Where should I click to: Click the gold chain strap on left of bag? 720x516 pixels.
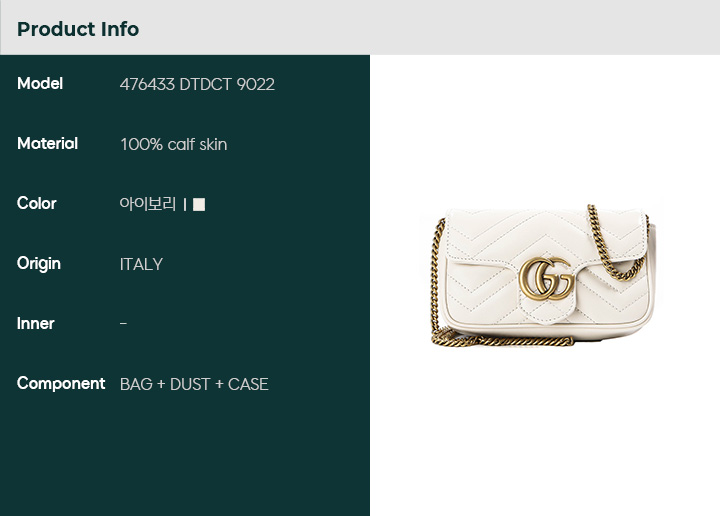435,280
